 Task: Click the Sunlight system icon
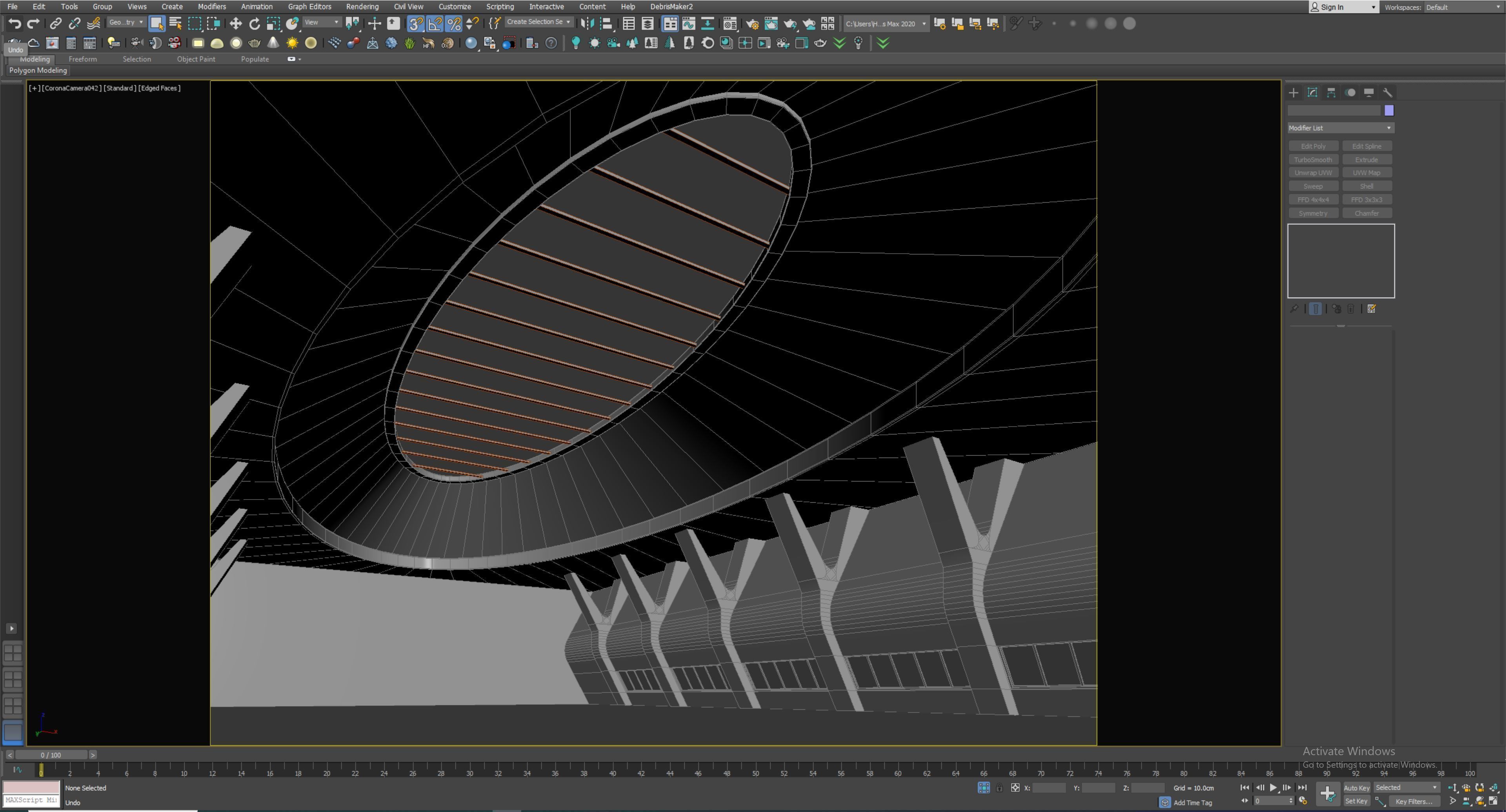point(292,43)
